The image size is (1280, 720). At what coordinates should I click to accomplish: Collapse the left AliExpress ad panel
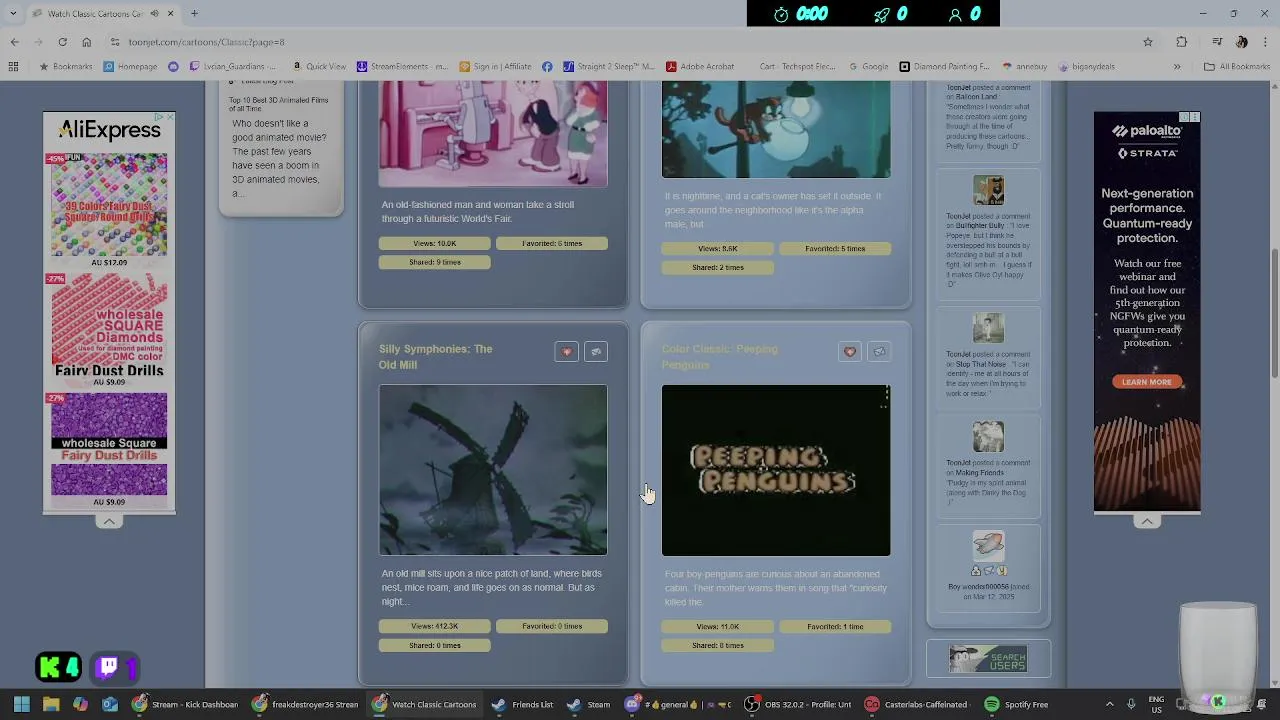[109, 522]
